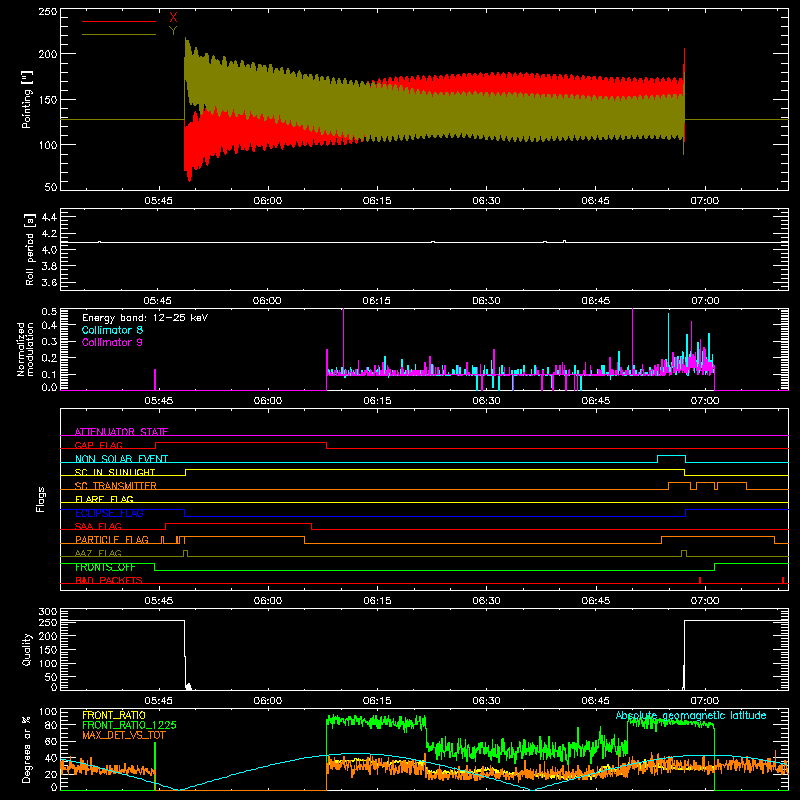Select the BAD_PACKETS flag label
Screen dimensions: 800x800
(109, 580)
